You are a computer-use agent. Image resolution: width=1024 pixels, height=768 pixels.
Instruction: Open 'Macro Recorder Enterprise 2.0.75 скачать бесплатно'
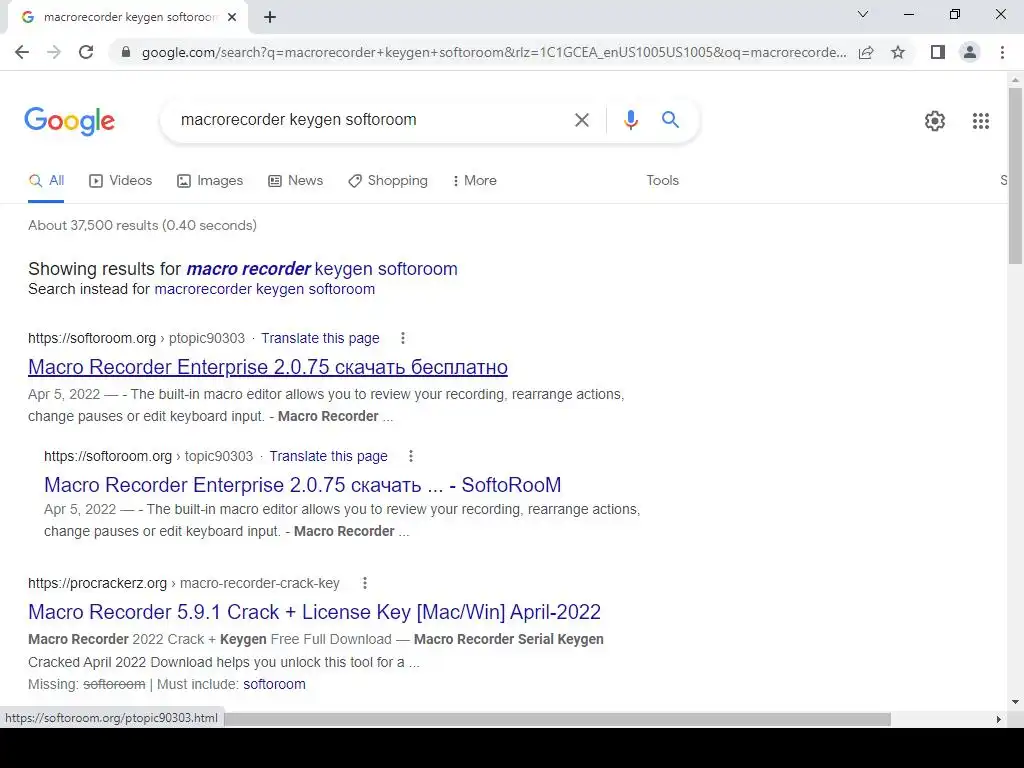tap(268, 367)
